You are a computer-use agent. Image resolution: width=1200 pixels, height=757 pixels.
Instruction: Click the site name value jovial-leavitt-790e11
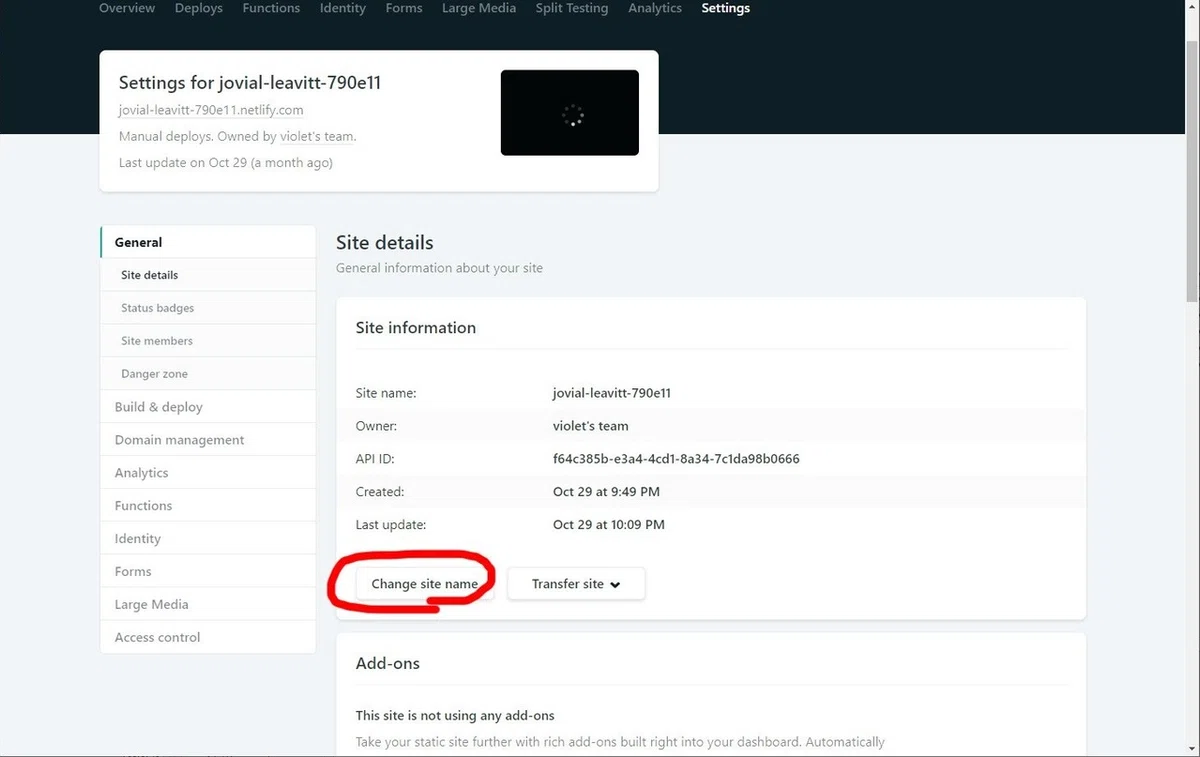pos(612,393)
